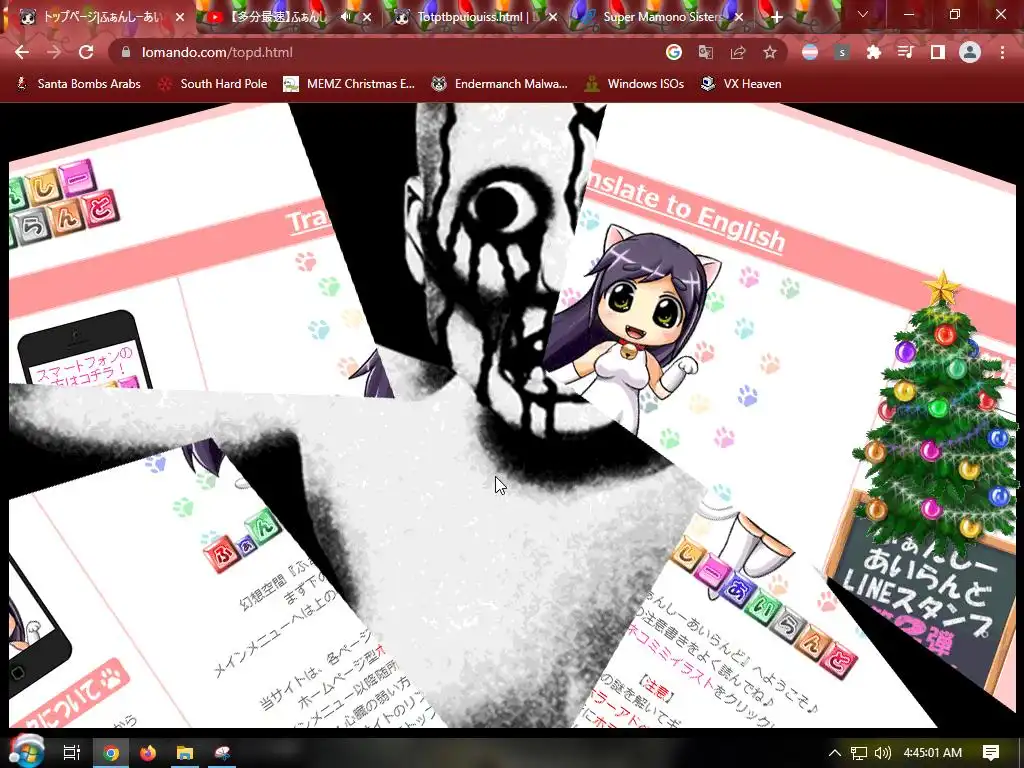Click the forward navigation arrow
Viewport: 1024px width, 768px height.
[54, 52]
